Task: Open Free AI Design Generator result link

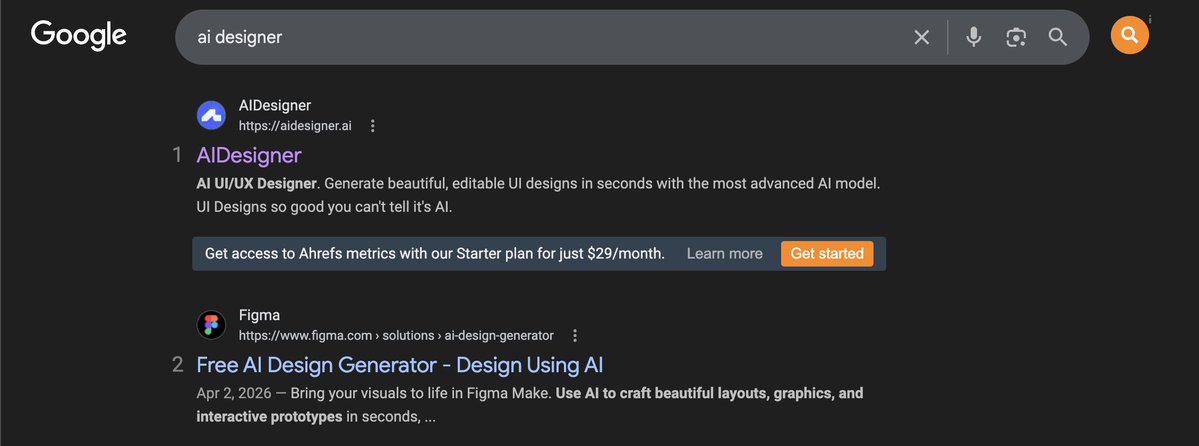Action: pyautogui.click(x=400, y=365)
